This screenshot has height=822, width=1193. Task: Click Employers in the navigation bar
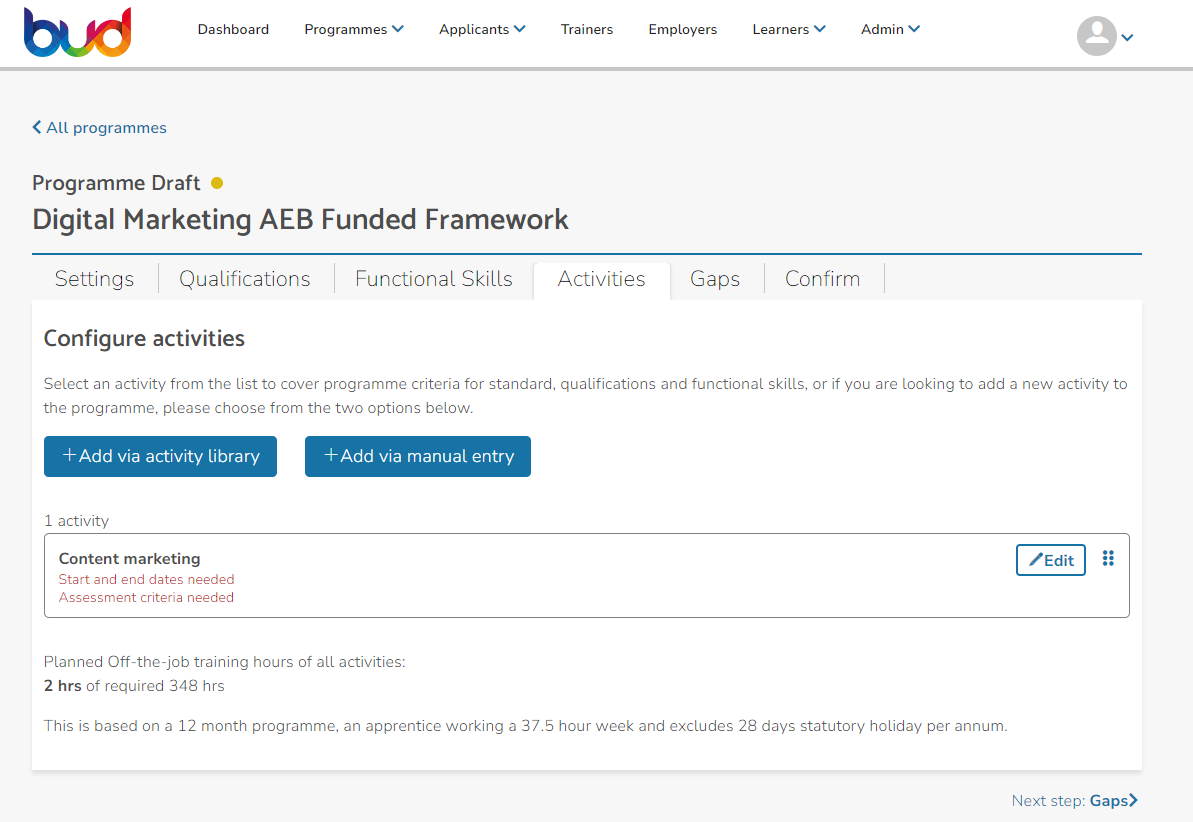(683, 29)
